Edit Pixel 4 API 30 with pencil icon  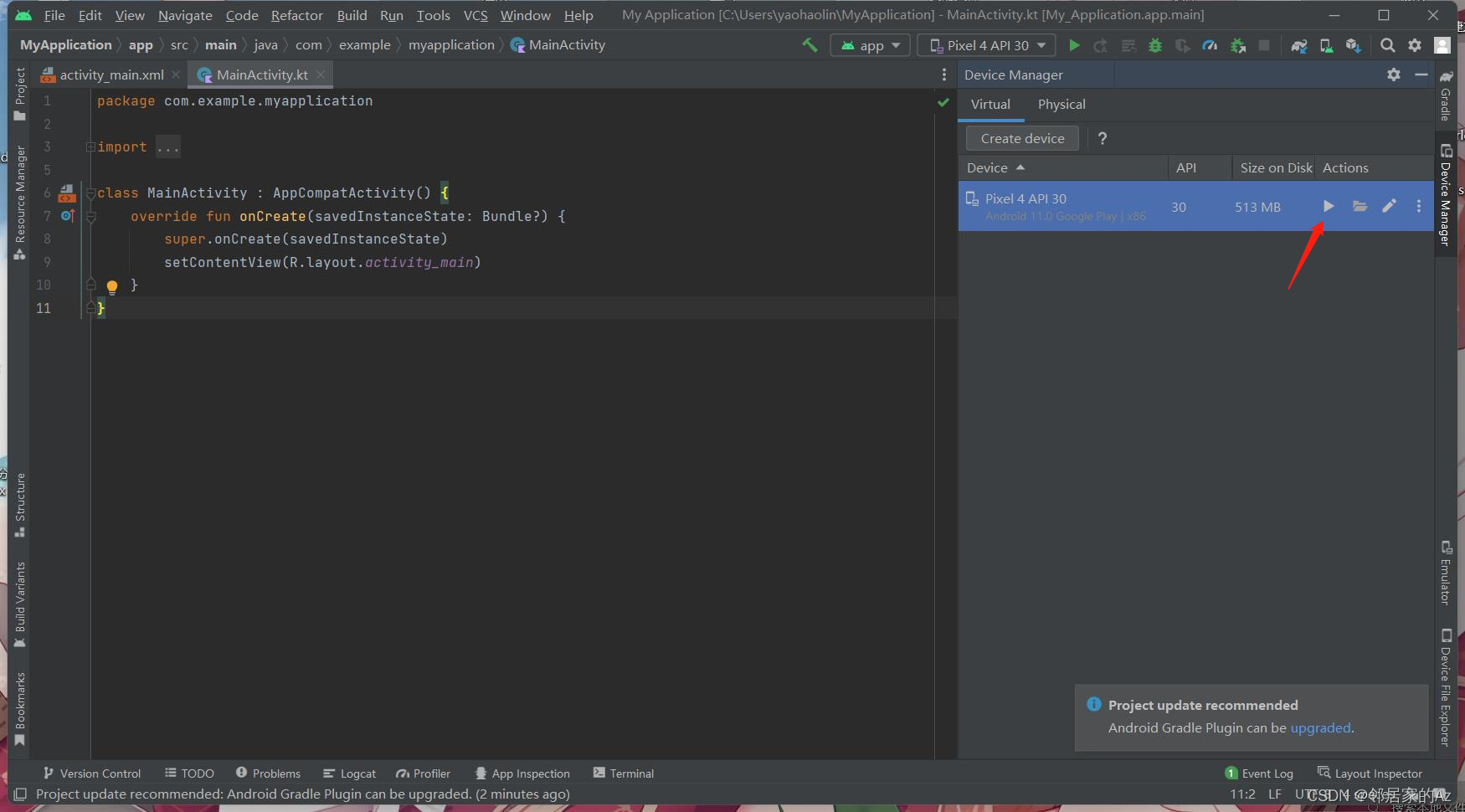tap(1389, 206)
